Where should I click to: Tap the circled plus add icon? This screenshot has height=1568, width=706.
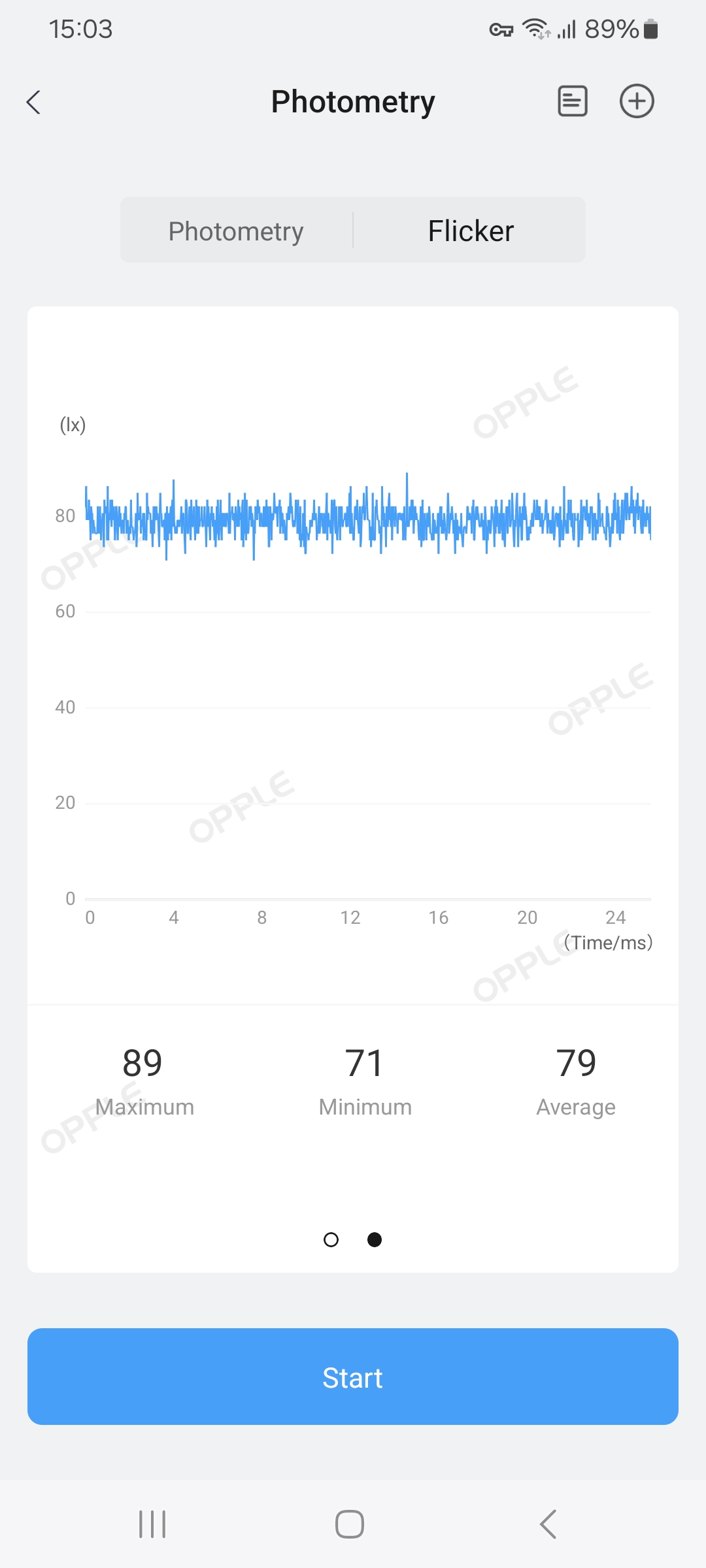pyautogui.click(x=637, y=101)
